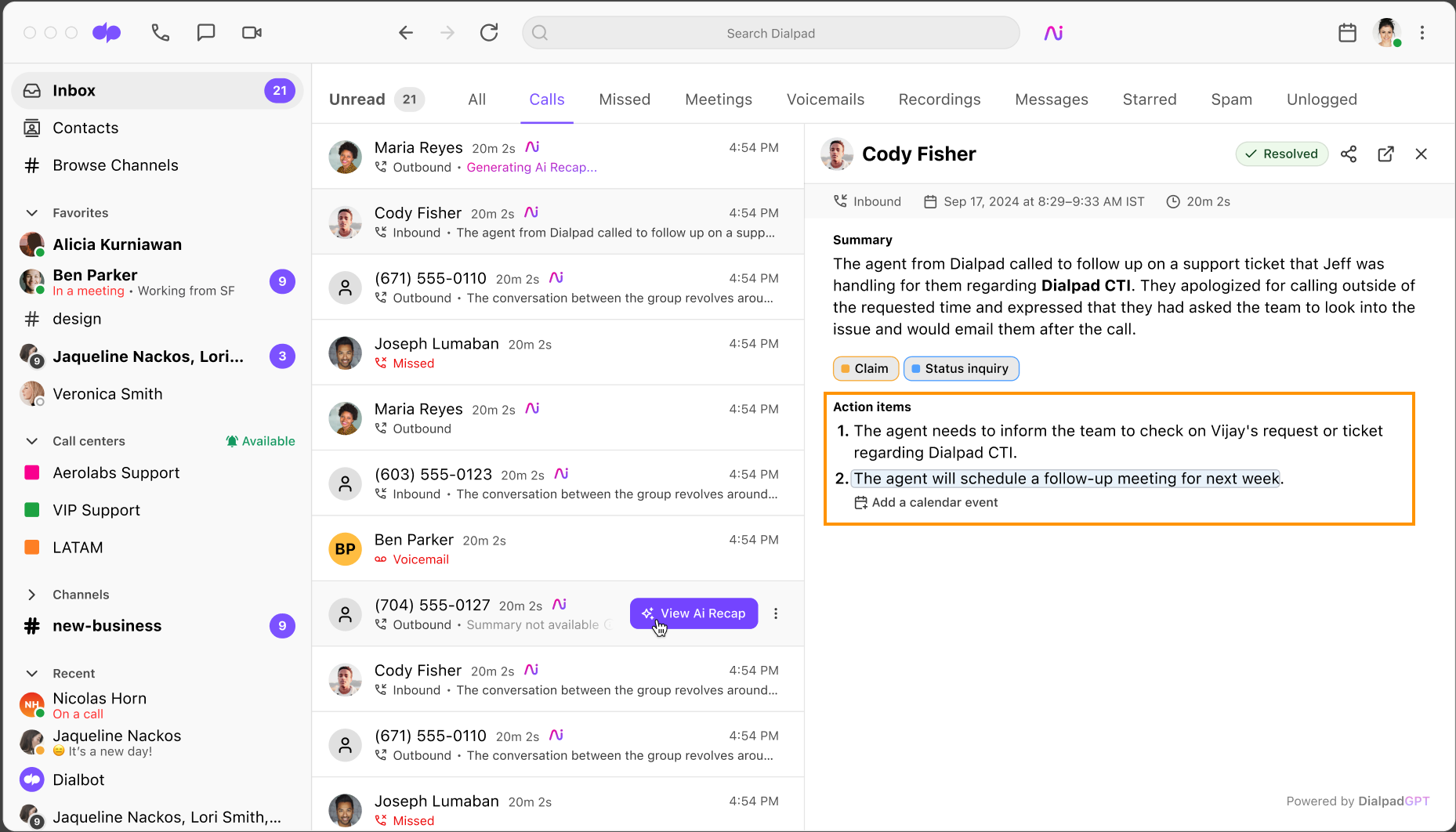Share Cody Fisher call recap

pyautogui.click(x=1349, y=154)
